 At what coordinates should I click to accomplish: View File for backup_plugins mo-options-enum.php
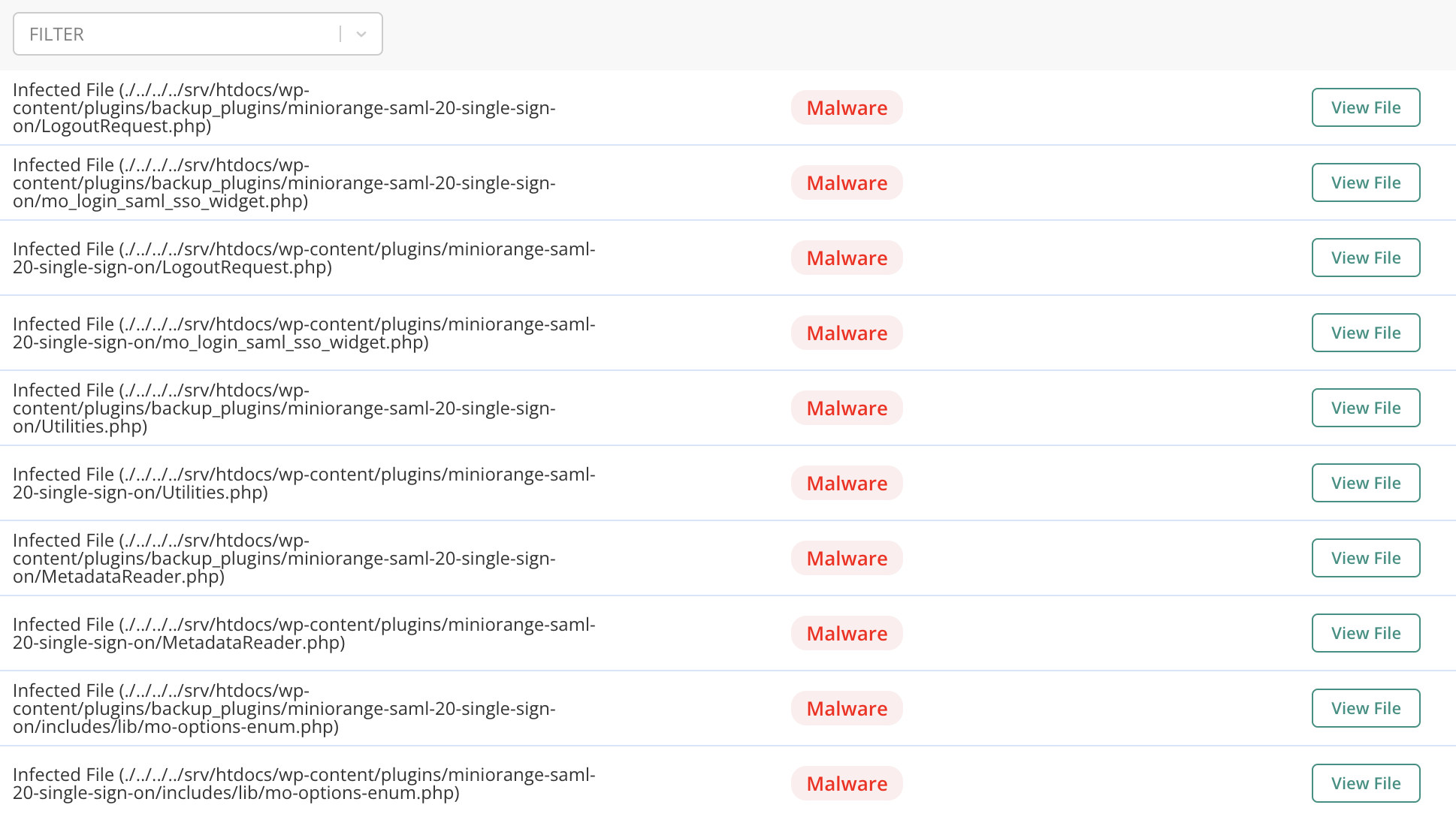coord(1365,709)
